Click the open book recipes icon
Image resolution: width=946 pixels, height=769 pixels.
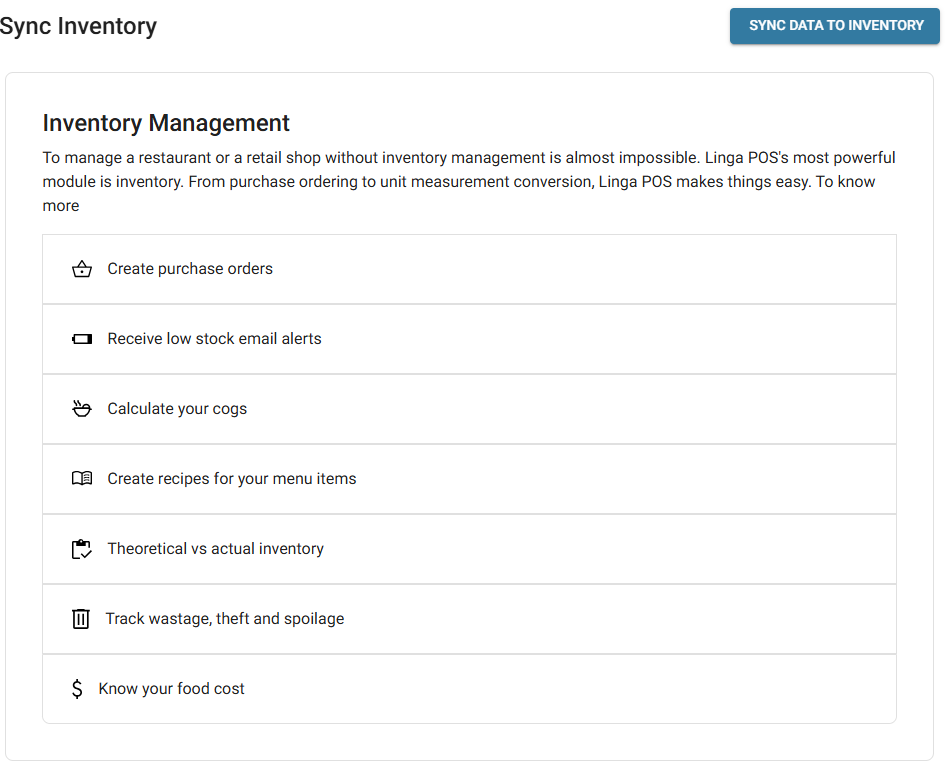coord(82,479)
